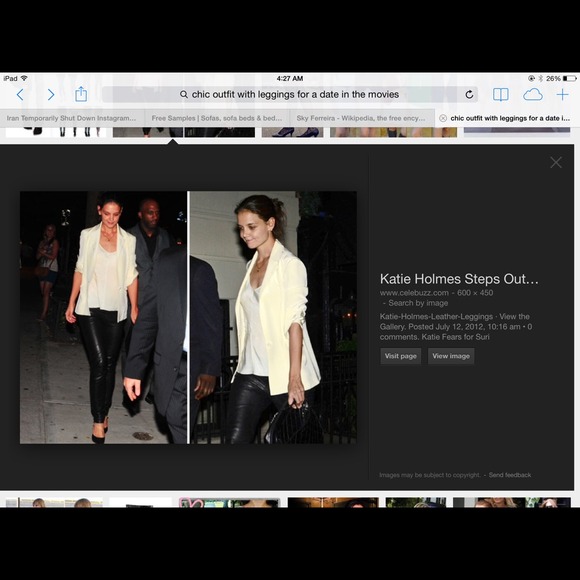This screenshot has width=580, height=580.
Task: Switch to Free Samples Sofas tab
Action: tap(217, 118)
